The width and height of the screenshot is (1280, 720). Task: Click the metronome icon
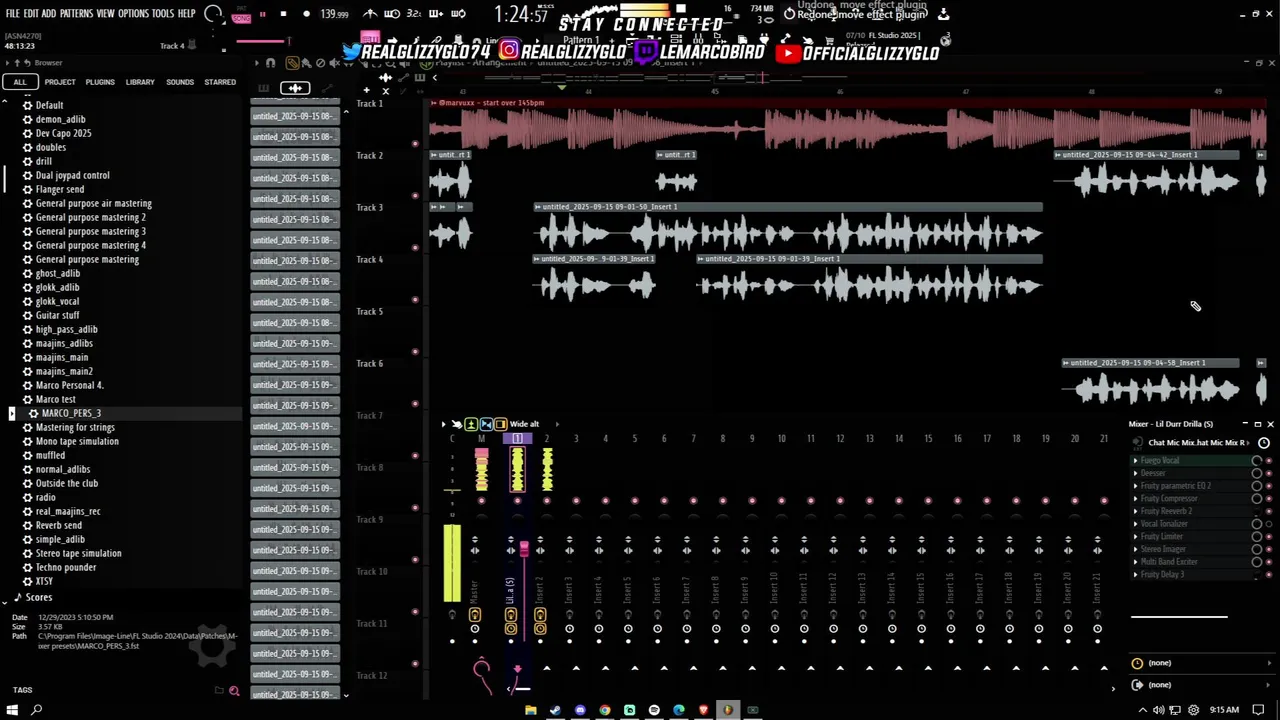(x=370, y=14)
